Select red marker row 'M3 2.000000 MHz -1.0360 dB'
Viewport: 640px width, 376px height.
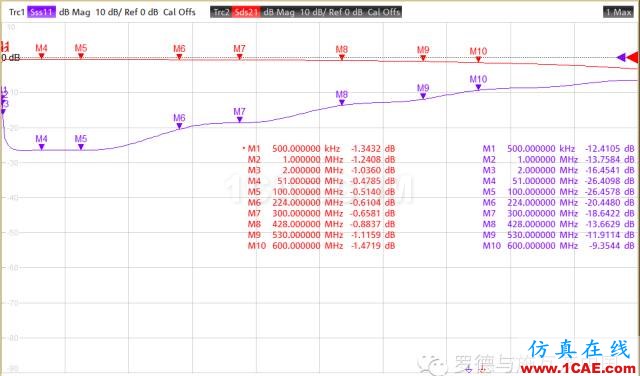(x=321, y=170)
